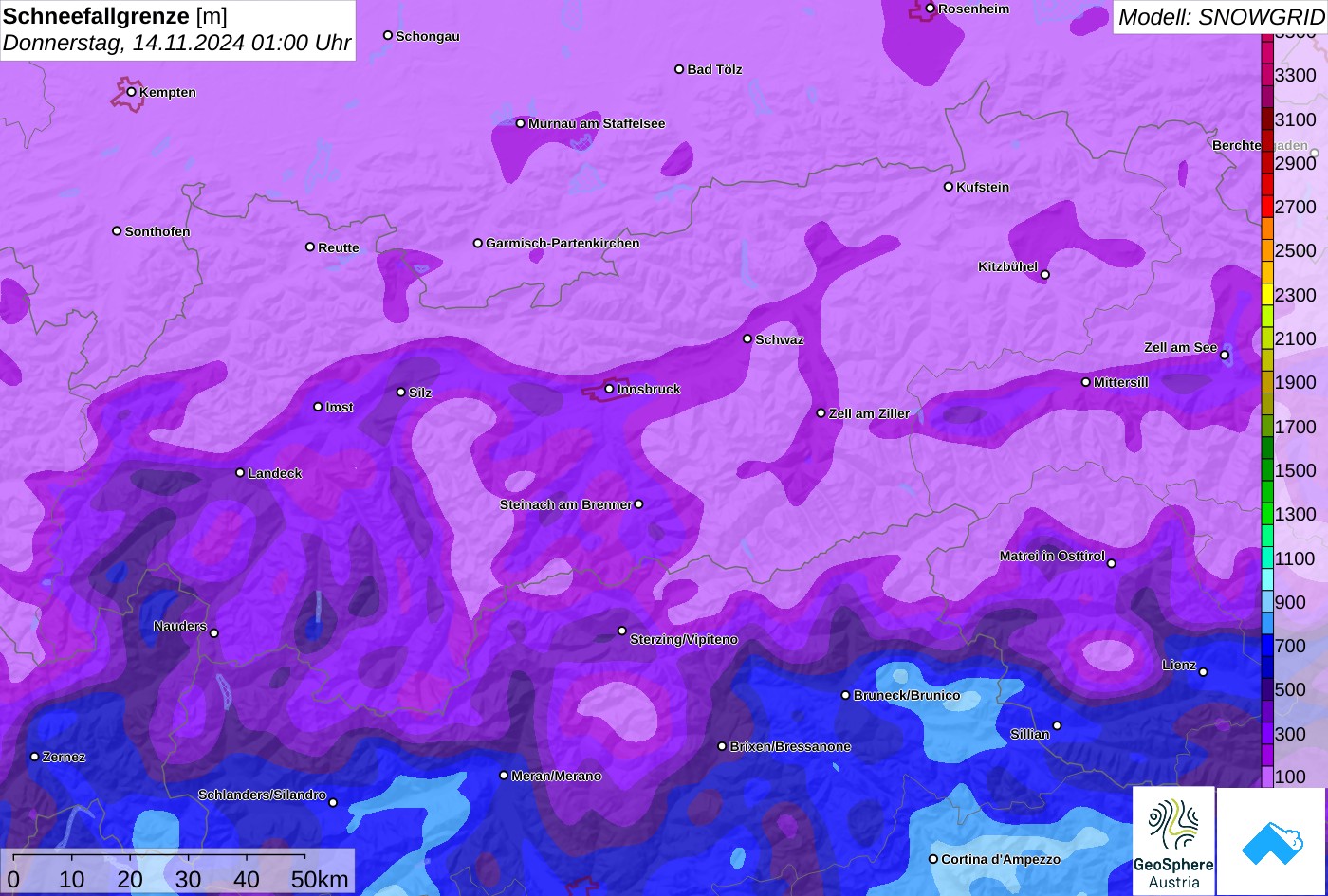The width and height of the screenshot is (1328, 896).
Task: Click the Schongau marker dot
Action: click(388, 35)
